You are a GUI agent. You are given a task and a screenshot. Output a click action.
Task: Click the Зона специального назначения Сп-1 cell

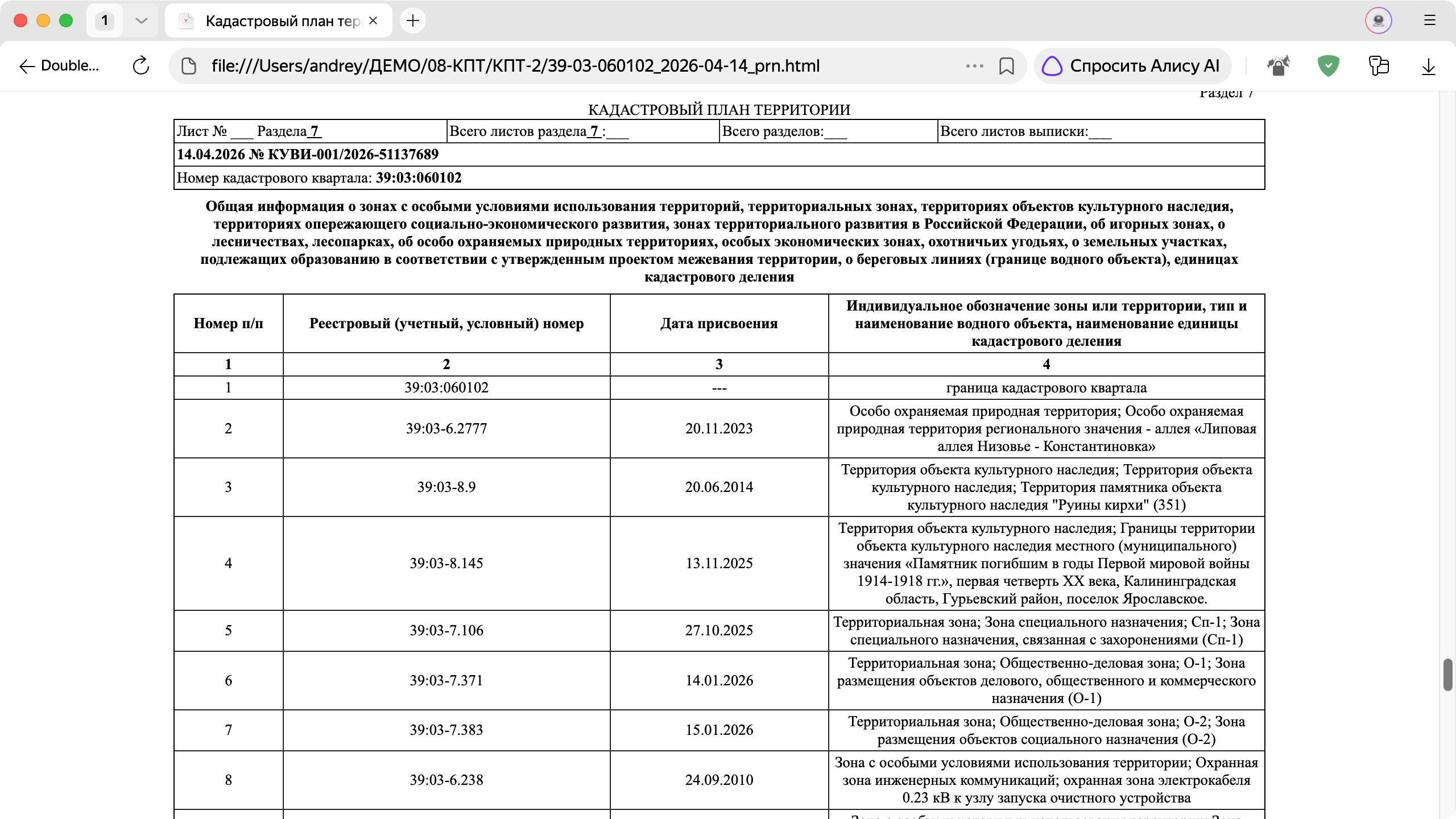pos(1046,630)
